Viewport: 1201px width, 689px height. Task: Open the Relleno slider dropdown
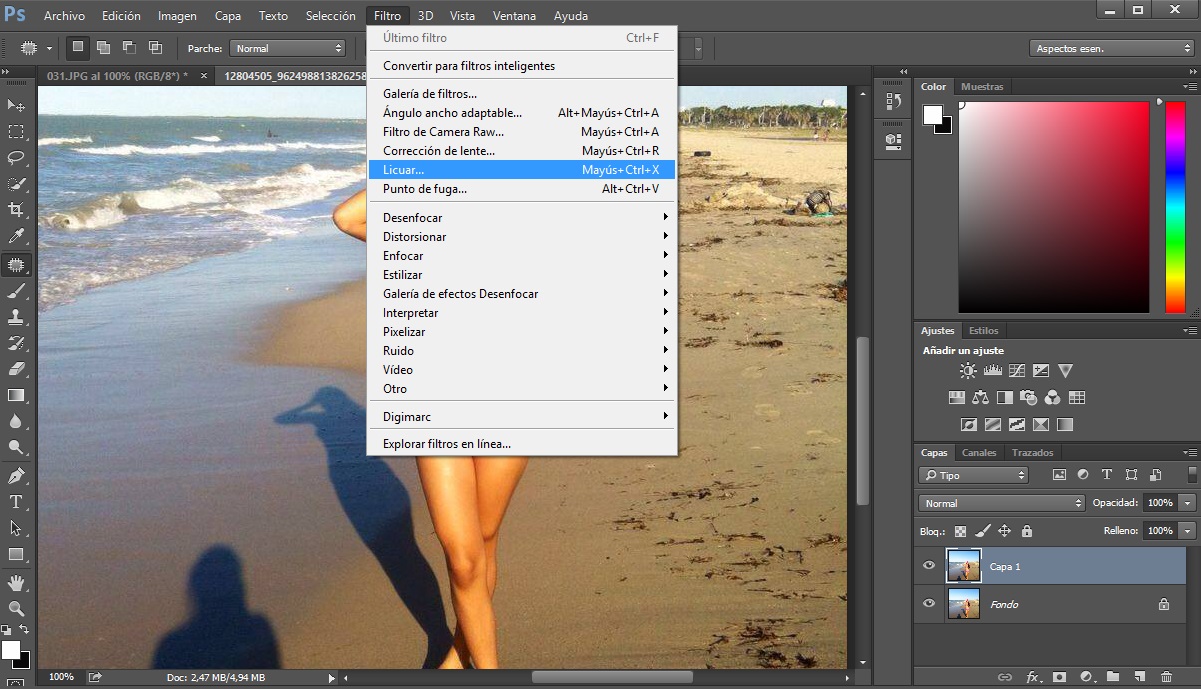(1187, 531)
